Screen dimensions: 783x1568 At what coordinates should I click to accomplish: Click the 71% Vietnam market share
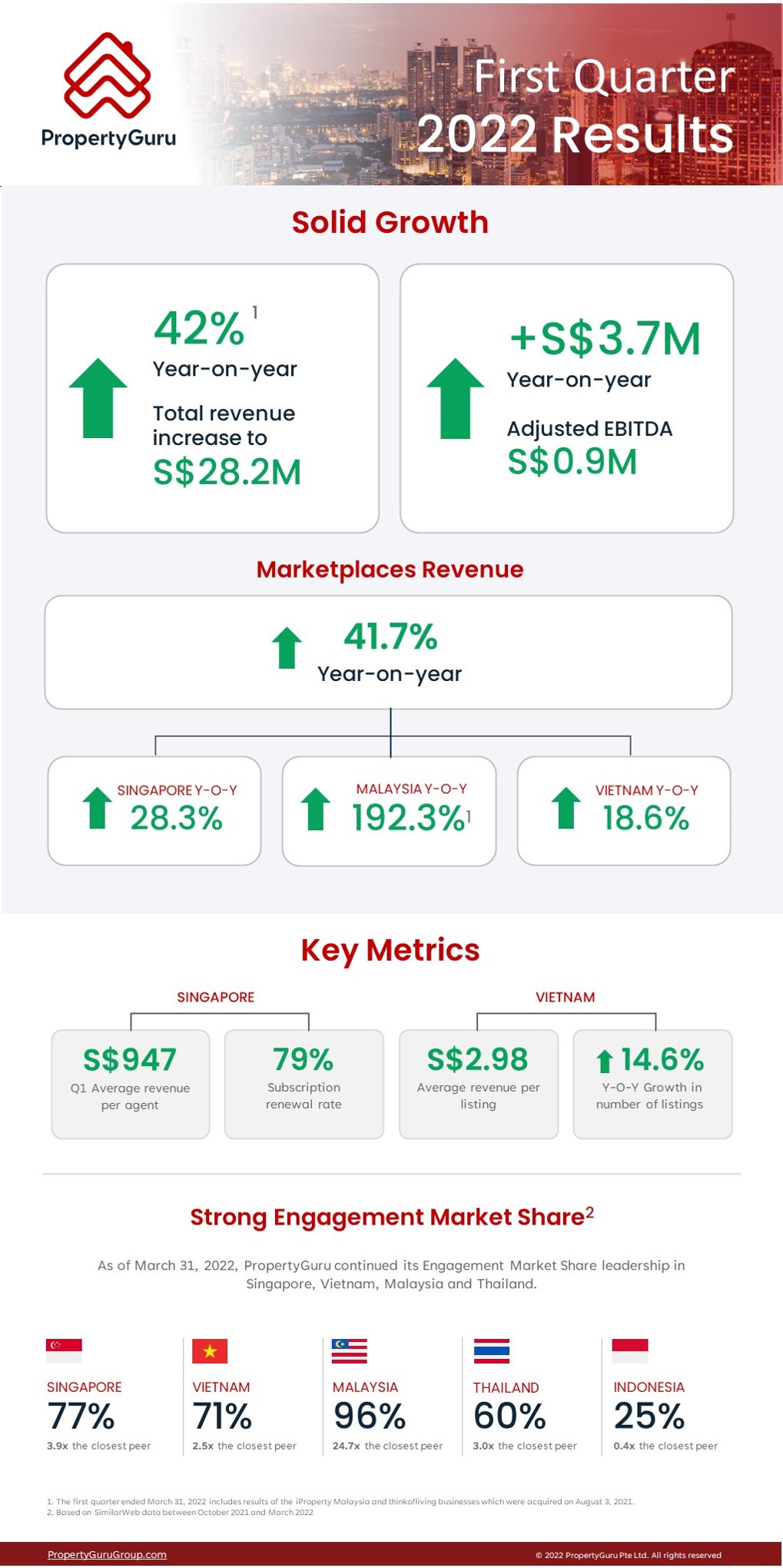(222, 1416)
